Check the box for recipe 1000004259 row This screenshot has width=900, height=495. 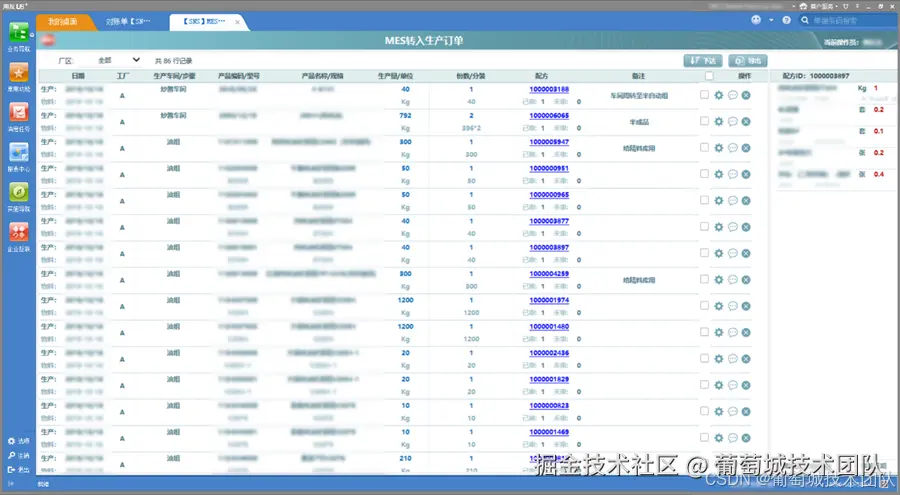click(704, 280)
